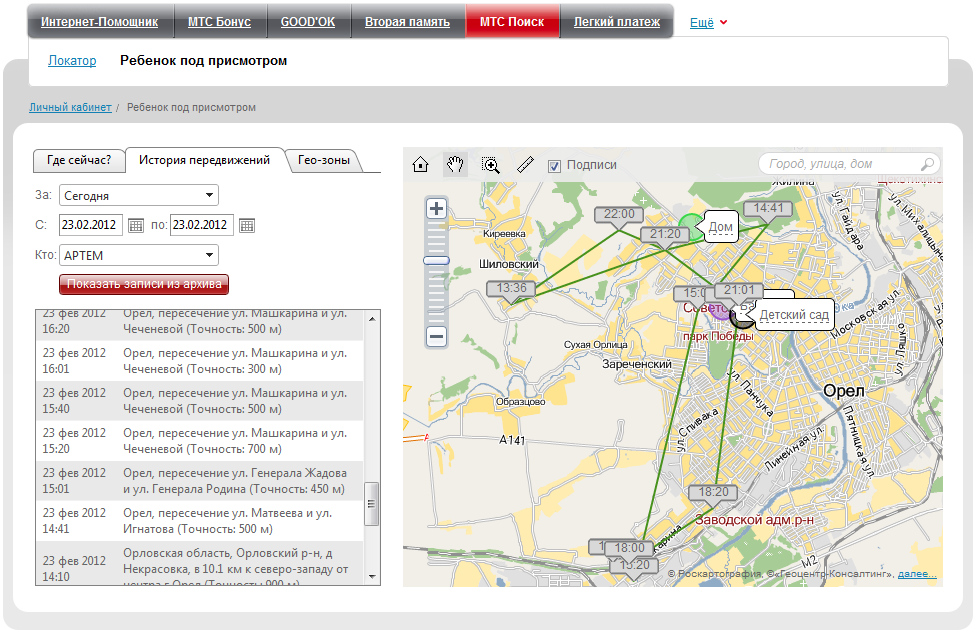This screenshot has width=978, height=638.
Task: Switch to История передвижений tab
Action: [205, 160]
